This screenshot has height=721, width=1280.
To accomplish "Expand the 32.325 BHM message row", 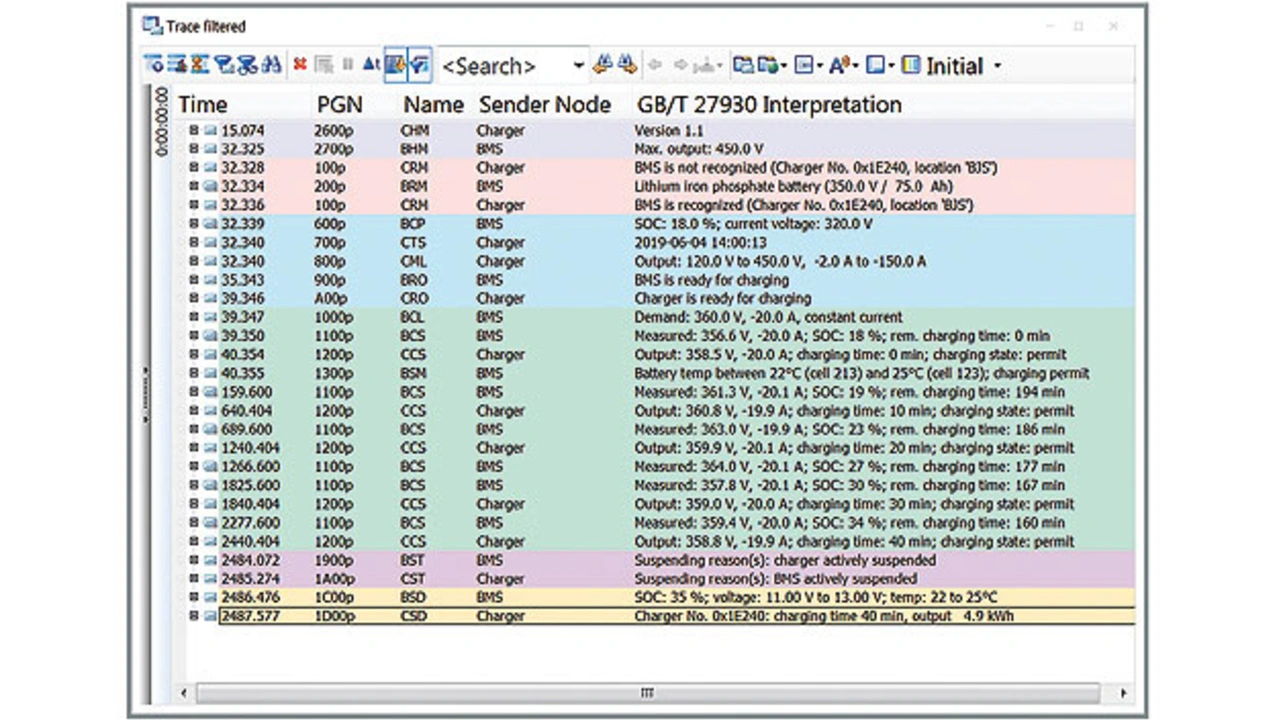I will pos(194,149).
